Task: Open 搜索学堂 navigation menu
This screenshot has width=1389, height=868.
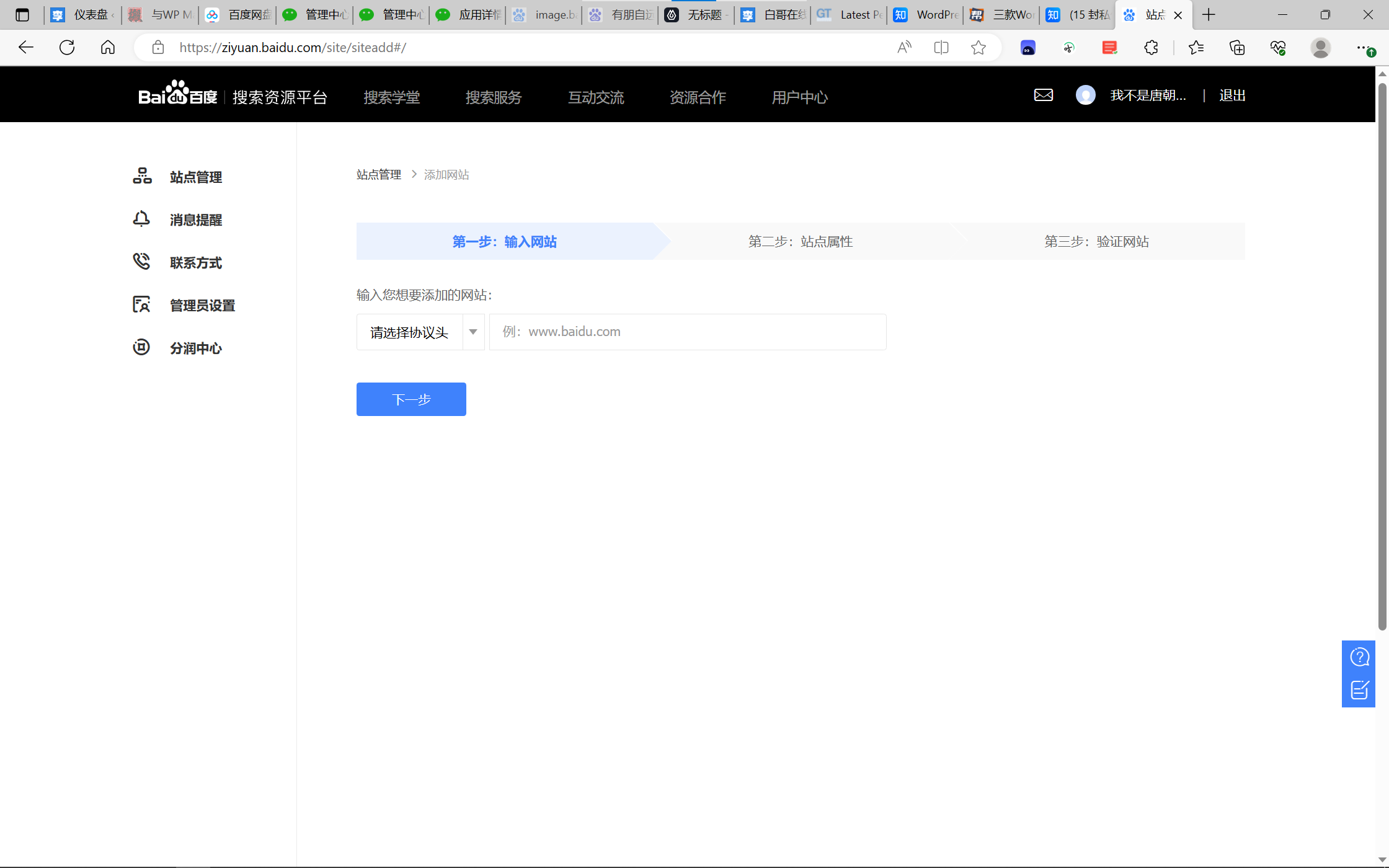Action: [x=391, y=97]
